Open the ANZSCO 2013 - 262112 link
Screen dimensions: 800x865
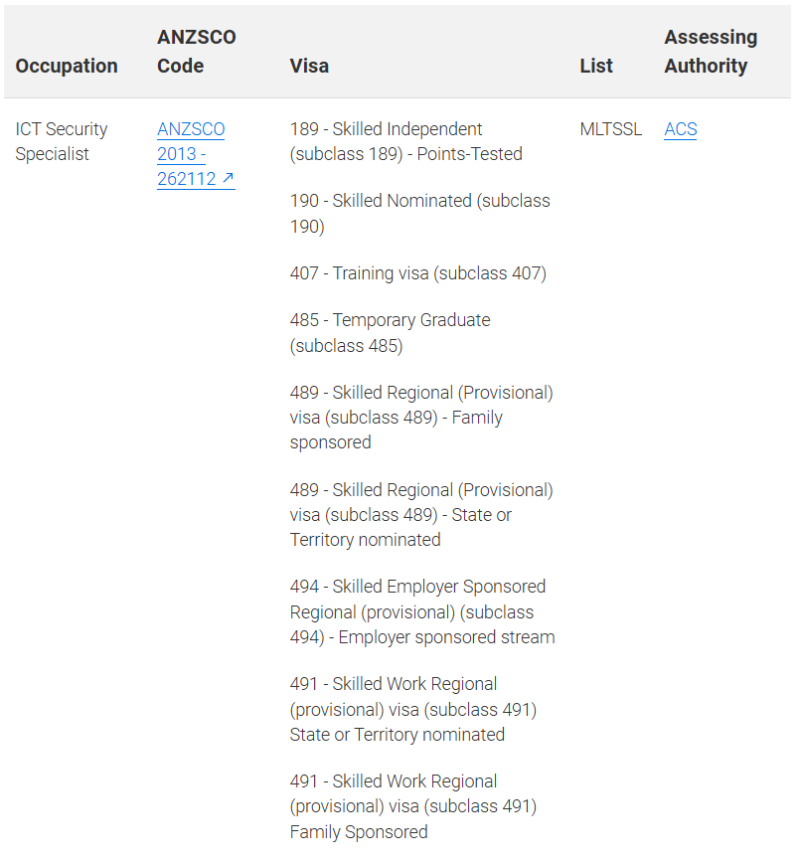[196, 154]
